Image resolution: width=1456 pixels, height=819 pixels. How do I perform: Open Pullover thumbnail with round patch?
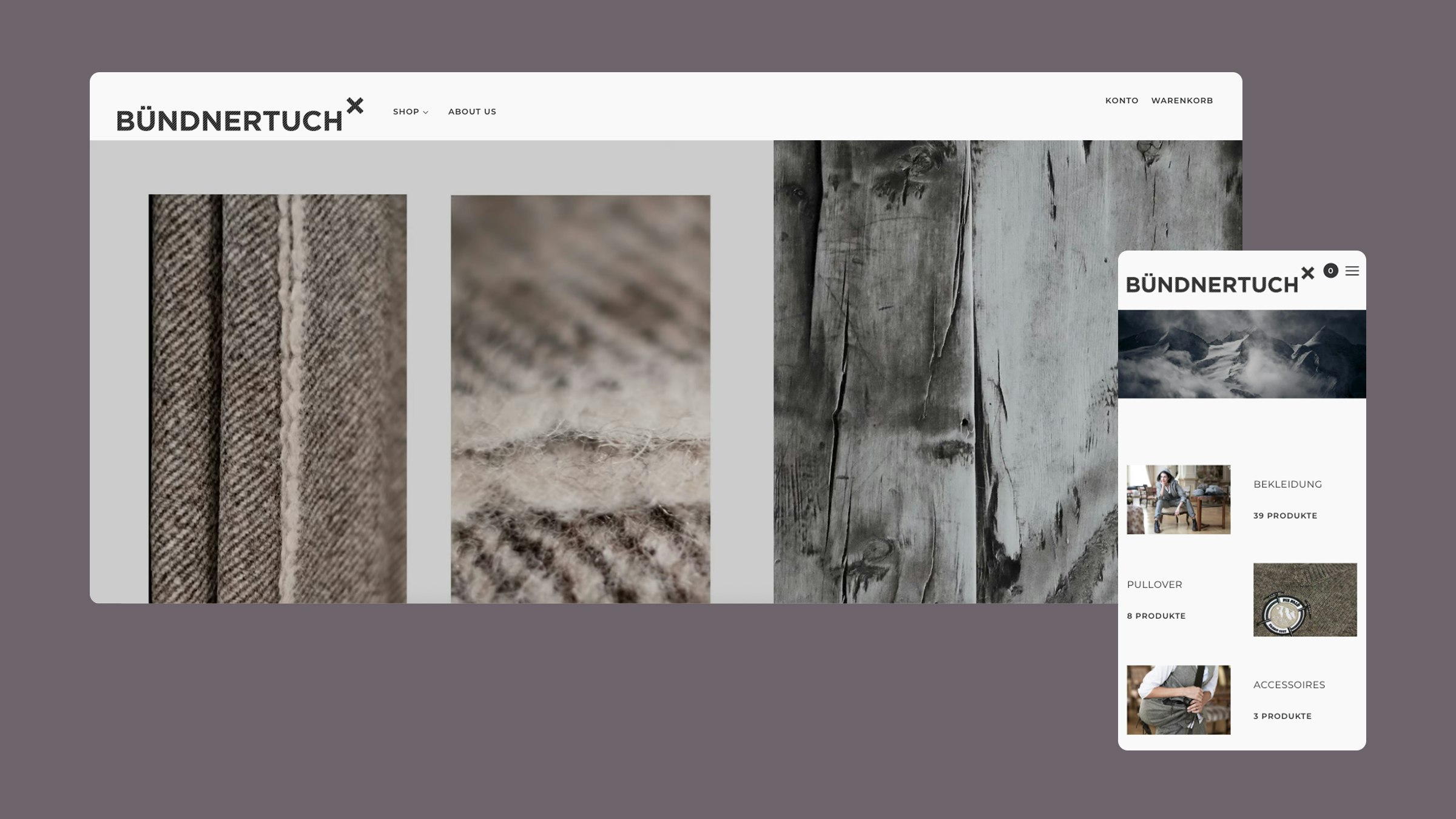coord(1304,599)
